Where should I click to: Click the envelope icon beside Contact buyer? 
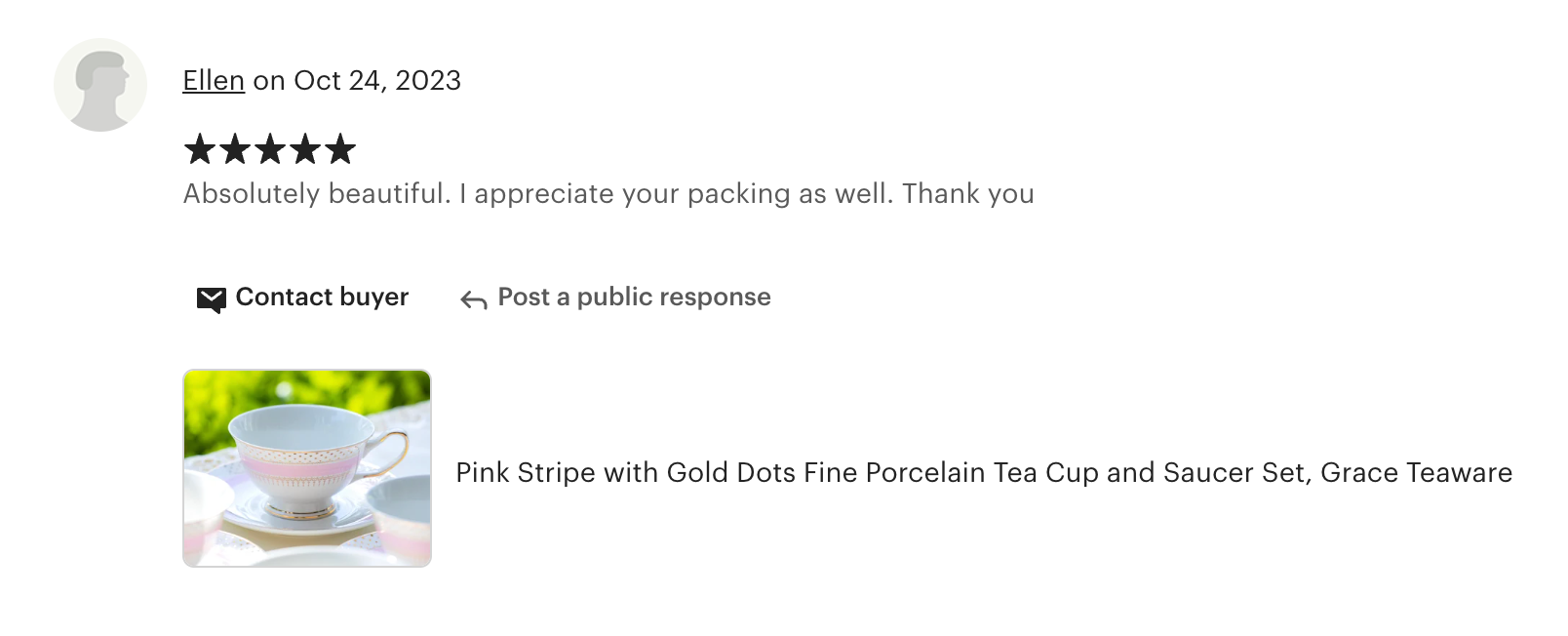click(x=211, y=298)
